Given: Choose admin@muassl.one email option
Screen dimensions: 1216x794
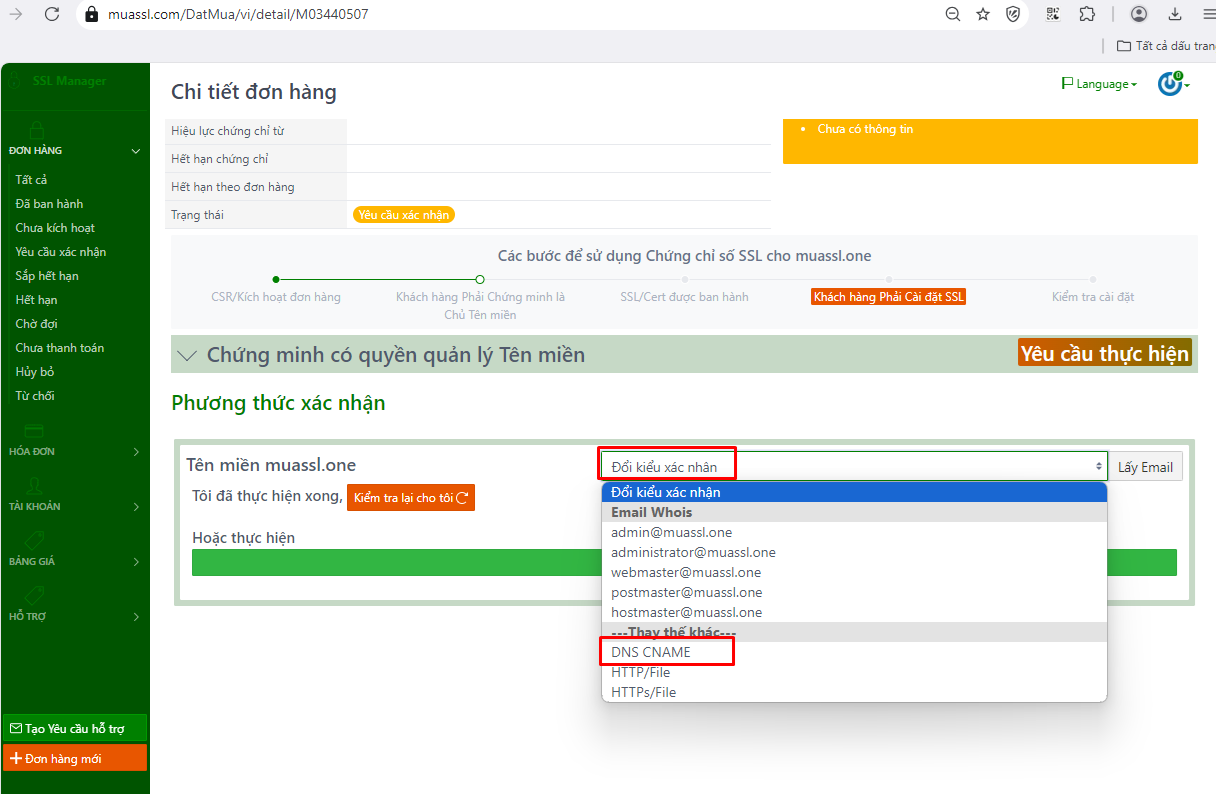Looking at the screenshot, I should 671,532.
